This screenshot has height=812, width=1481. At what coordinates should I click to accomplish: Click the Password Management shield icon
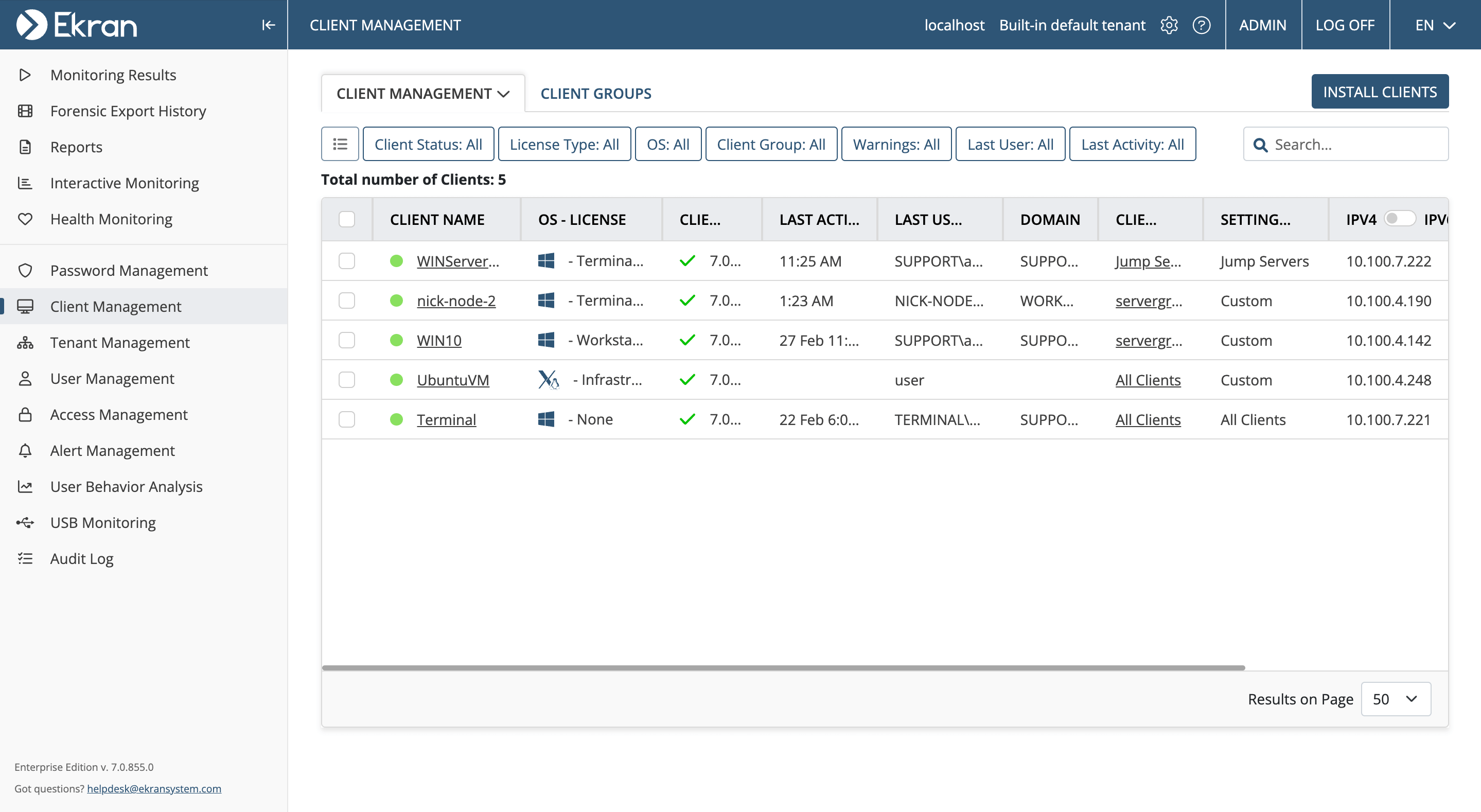tap(25, 270)
